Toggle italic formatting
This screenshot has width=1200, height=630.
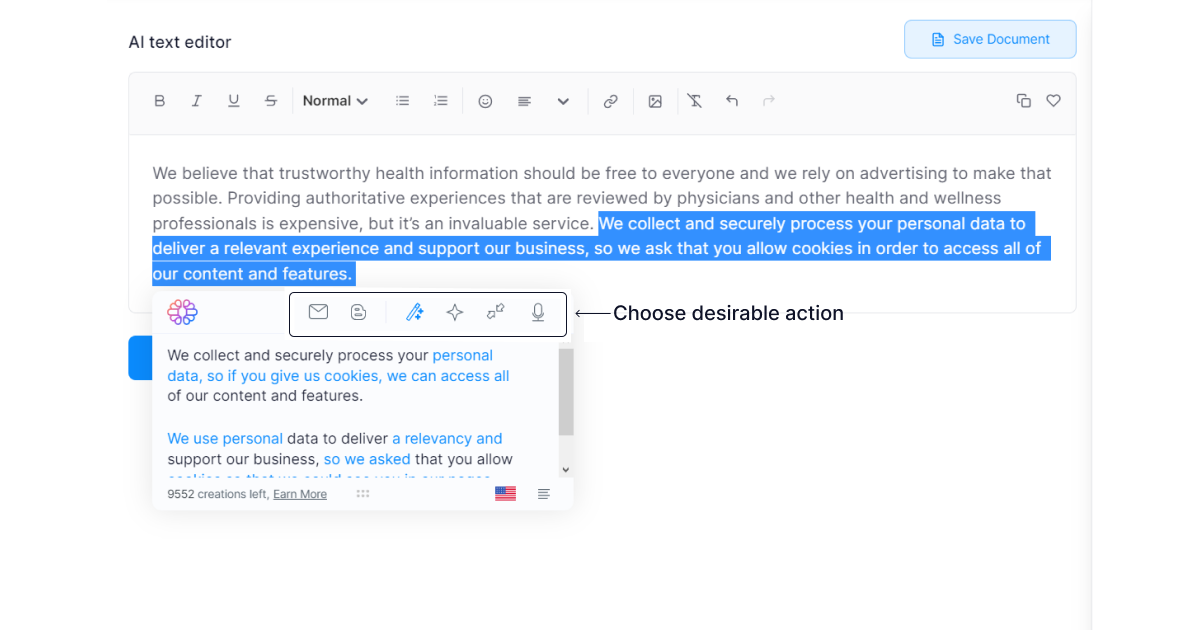tap(197, 101)
